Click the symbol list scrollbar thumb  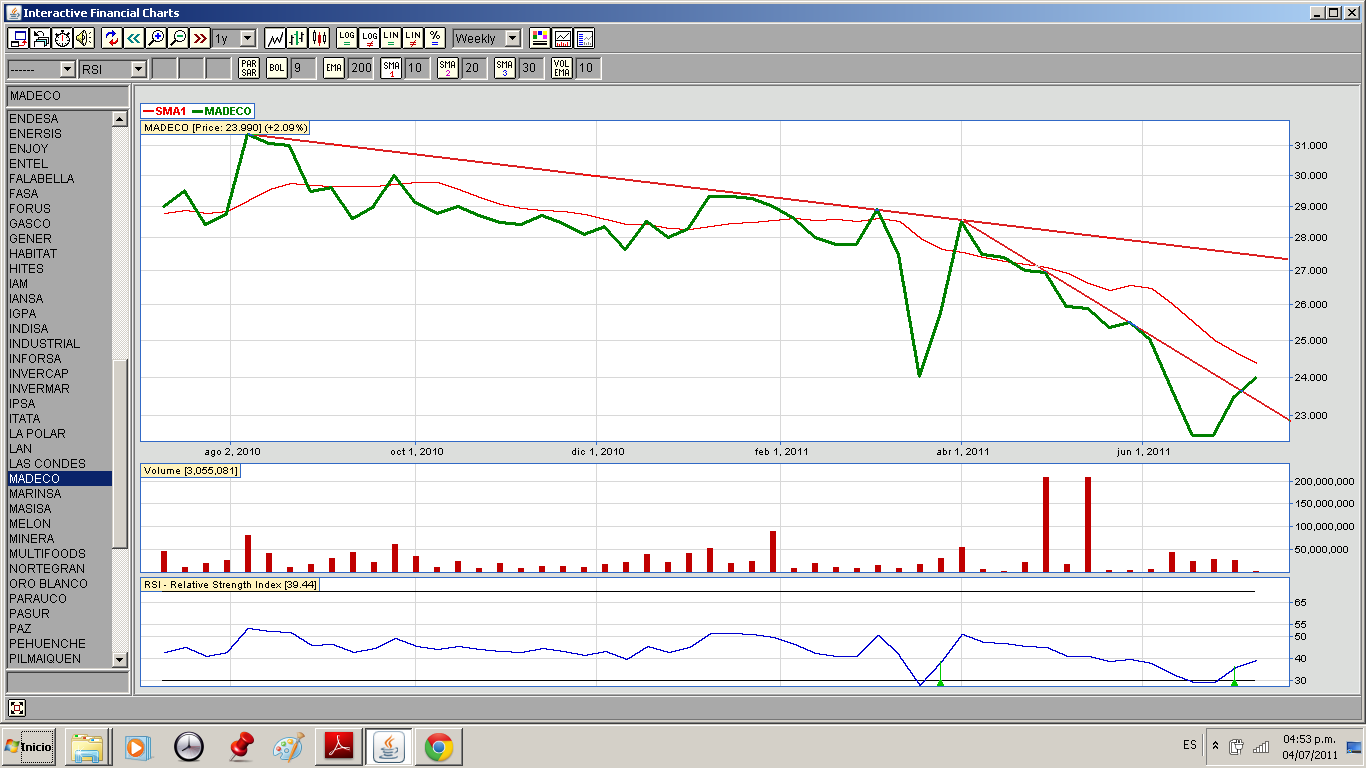[x=120, y=454]
